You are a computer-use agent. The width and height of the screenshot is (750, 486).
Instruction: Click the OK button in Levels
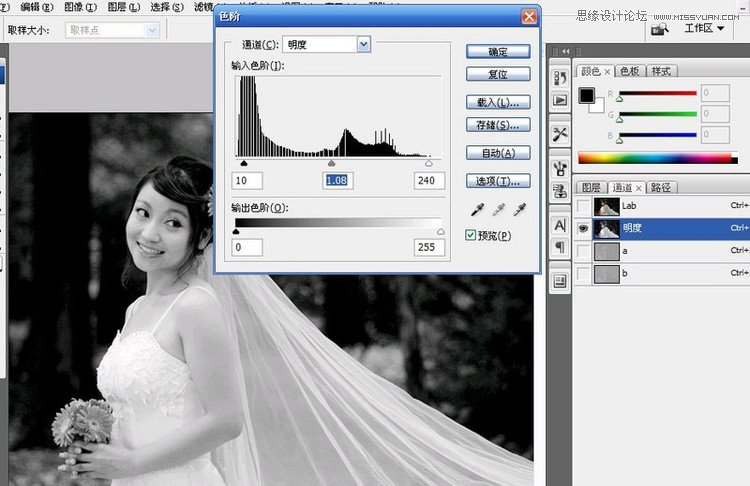pyautogui.click(x=498, y=51)
